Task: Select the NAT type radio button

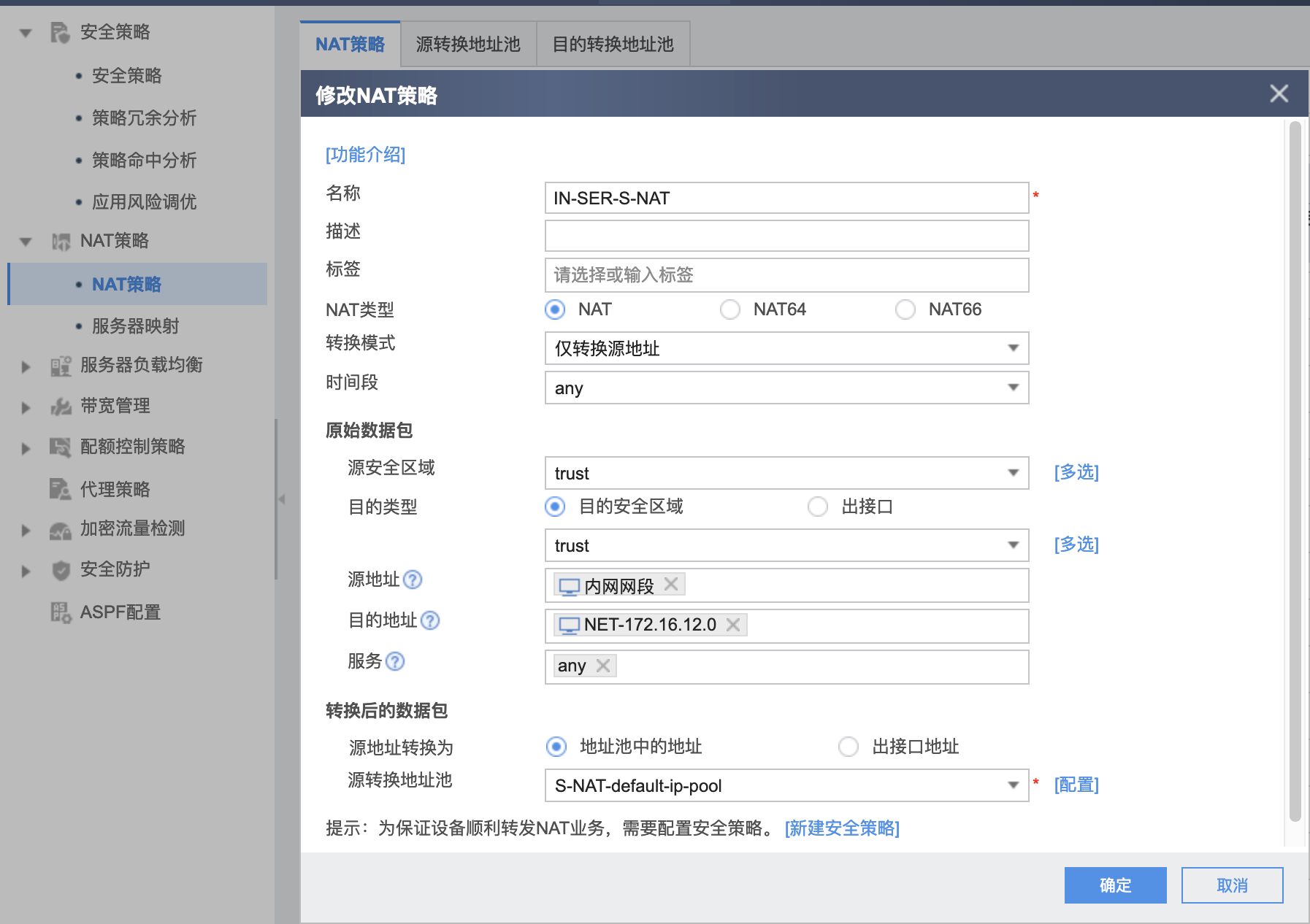Action: click(555, 309)
